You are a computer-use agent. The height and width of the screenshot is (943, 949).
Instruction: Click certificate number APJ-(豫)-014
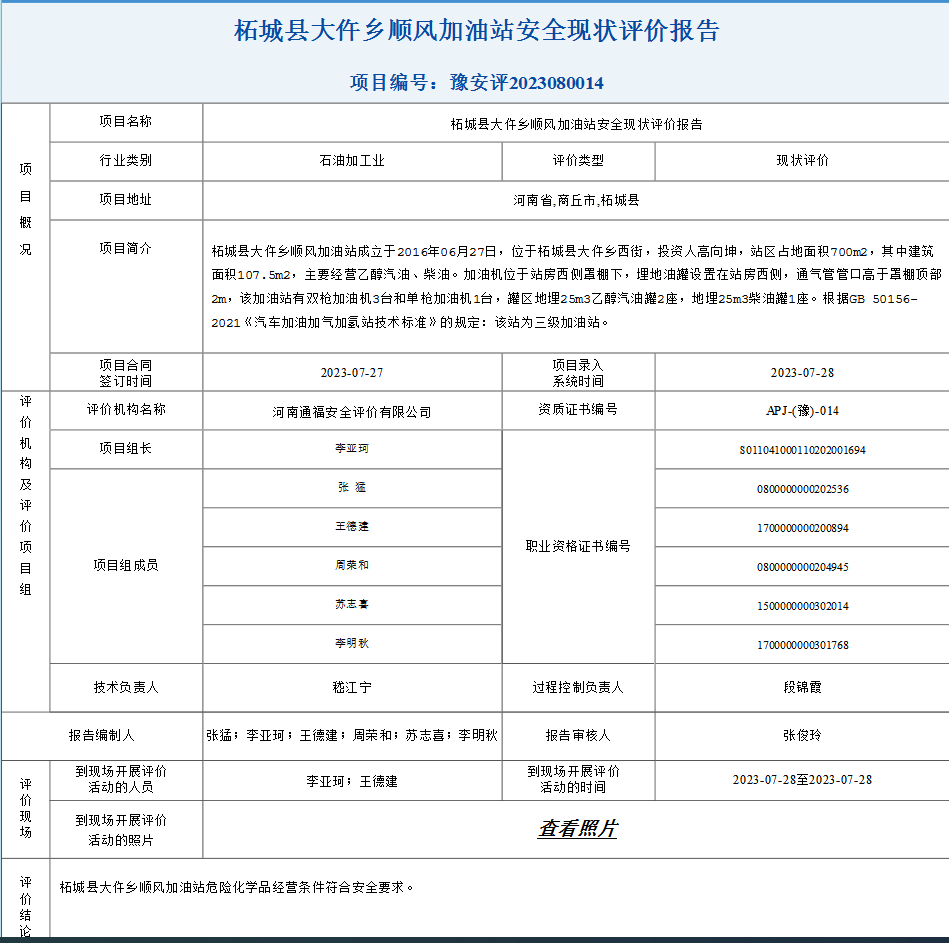point(803,411)
